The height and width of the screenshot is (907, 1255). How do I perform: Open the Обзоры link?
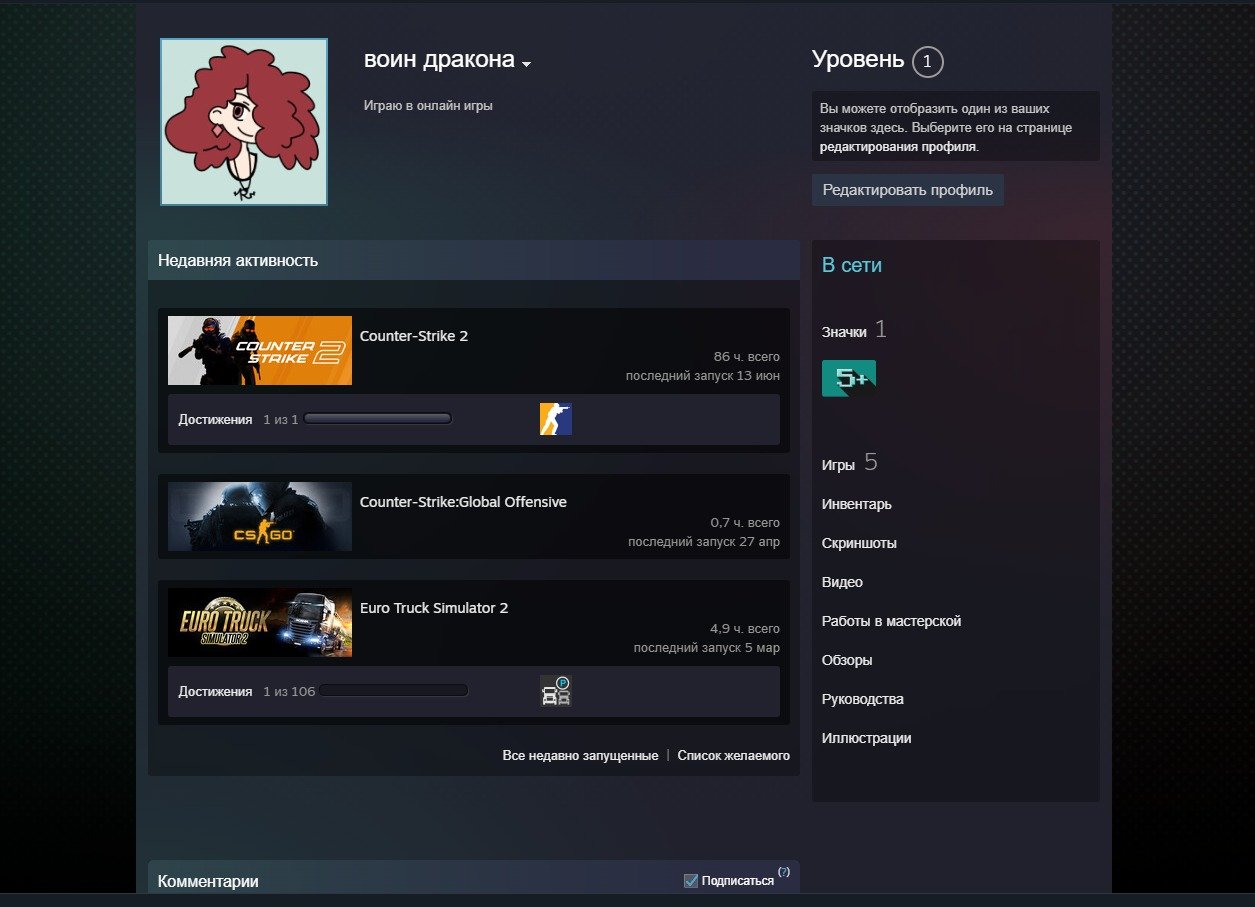pos(847,660)
